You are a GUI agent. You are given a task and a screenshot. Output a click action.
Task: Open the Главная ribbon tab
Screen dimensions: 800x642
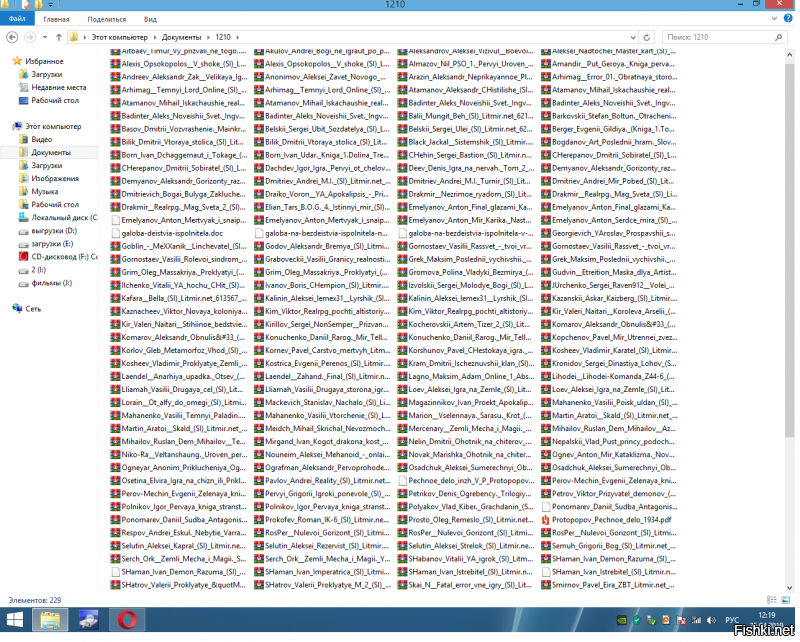coord(56,19)
